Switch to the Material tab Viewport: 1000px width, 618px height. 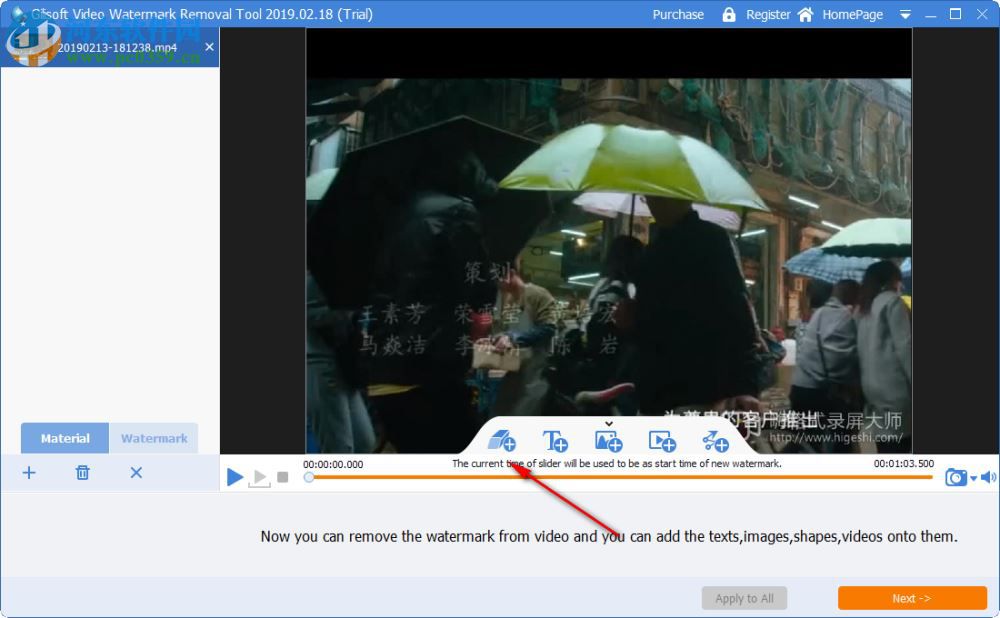click(64, 438)
